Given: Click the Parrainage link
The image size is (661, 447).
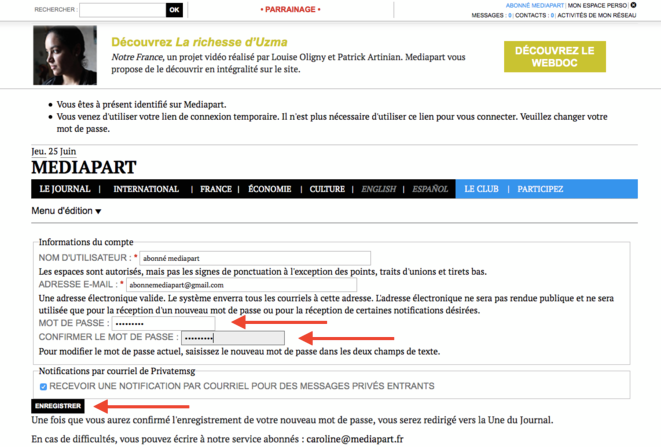Looking at the screenshot, I should click(290, 9).
